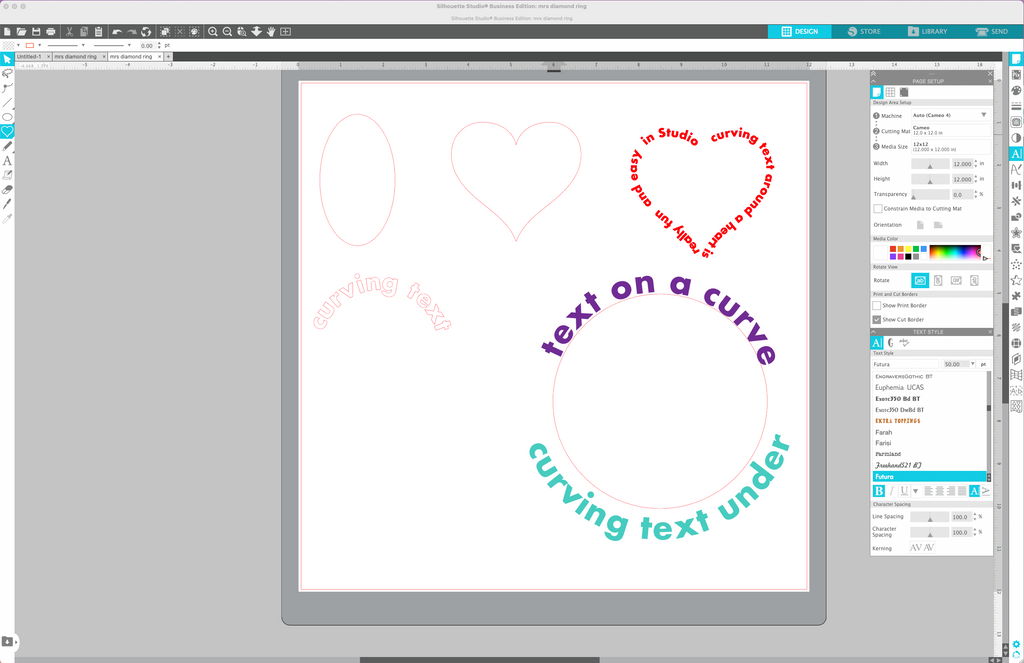Screen dimensions: 1024x663
Task: Open the fill pattern dropdown arrow
Action: tap(18, 46)
